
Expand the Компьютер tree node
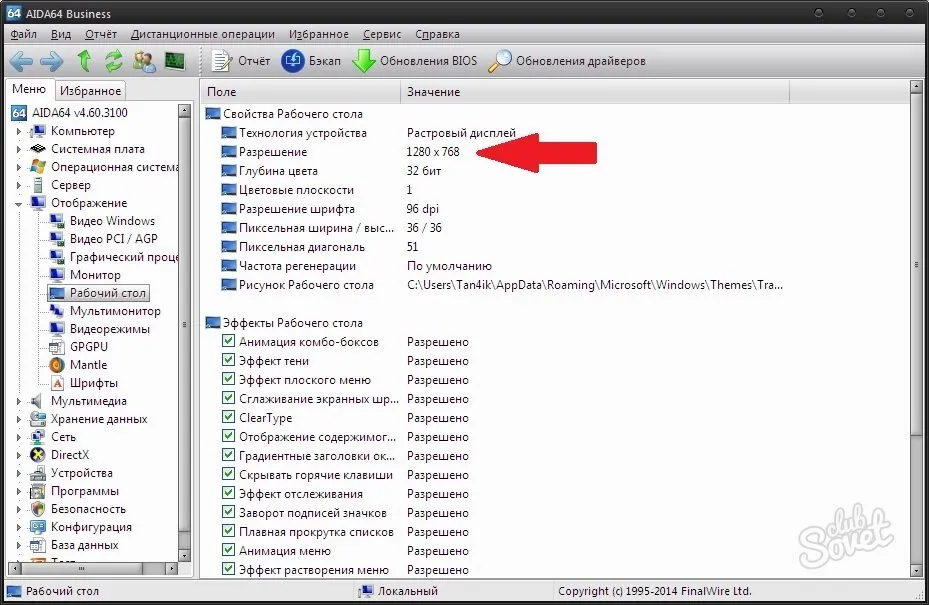[18, 131]
